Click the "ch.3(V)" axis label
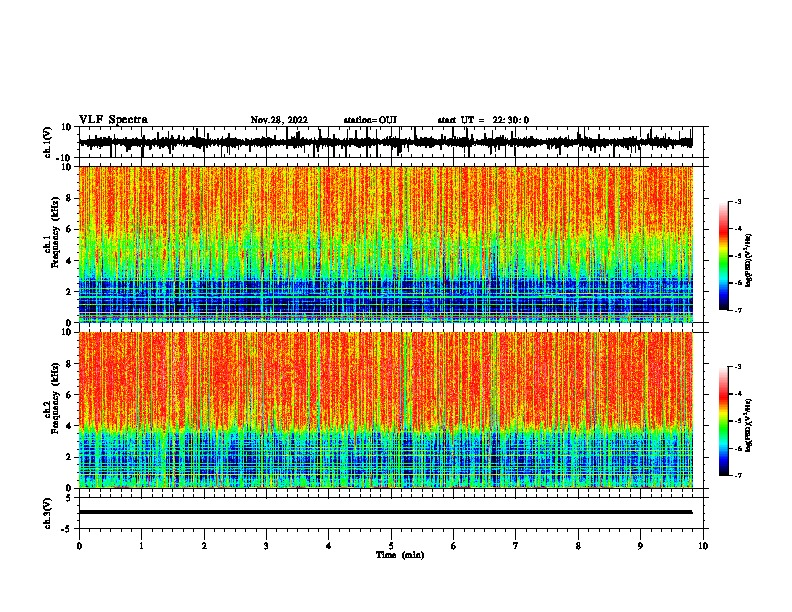This screenshot has width=792, height=612. [48, 513]
